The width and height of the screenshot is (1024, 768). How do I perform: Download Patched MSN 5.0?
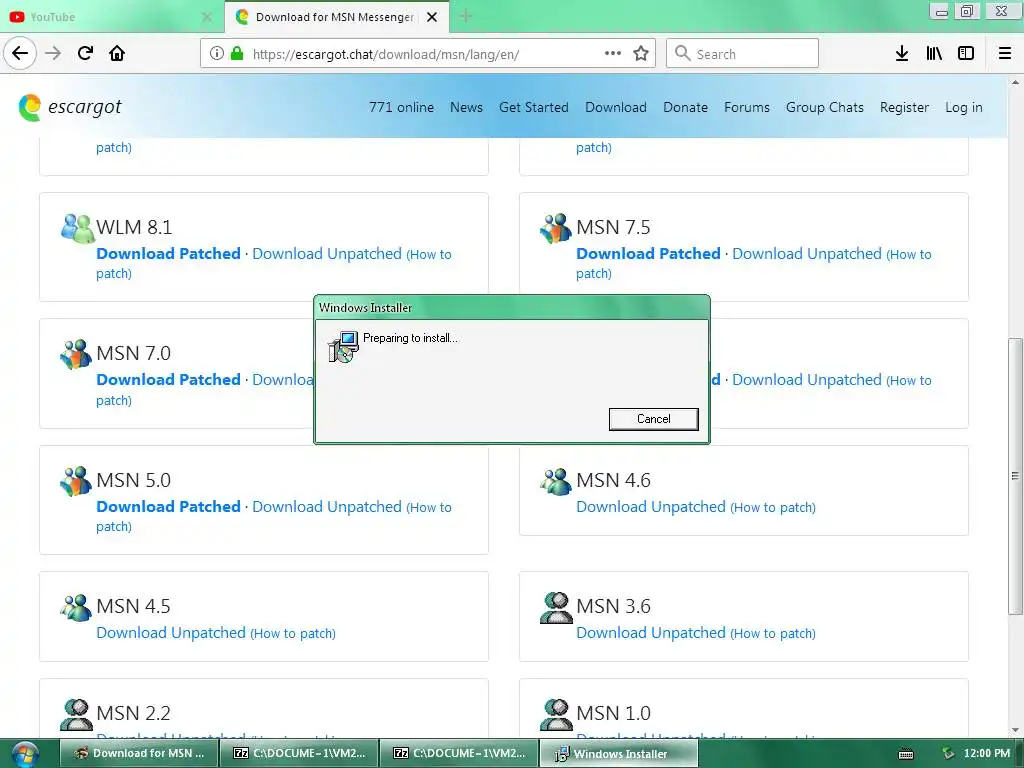point(168,506)
